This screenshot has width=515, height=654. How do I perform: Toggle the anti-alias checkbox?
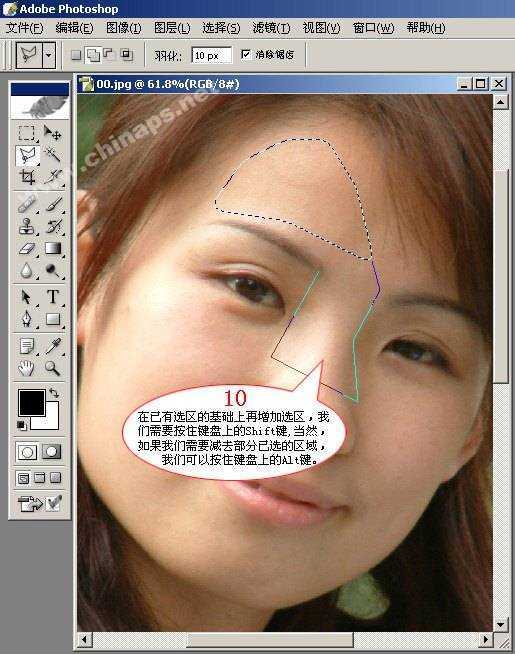tap(246, 54)
